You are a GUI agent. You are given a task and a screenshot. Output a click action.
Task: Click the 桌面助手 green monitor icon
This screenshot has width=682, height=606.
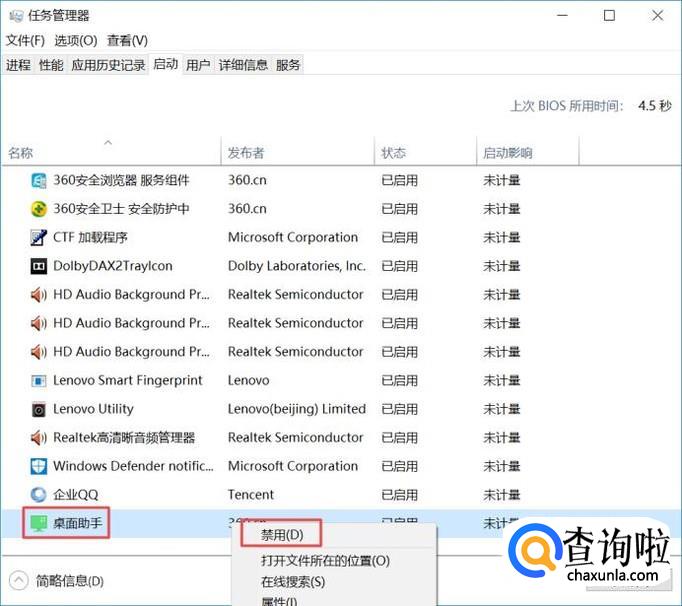(39, 523)
